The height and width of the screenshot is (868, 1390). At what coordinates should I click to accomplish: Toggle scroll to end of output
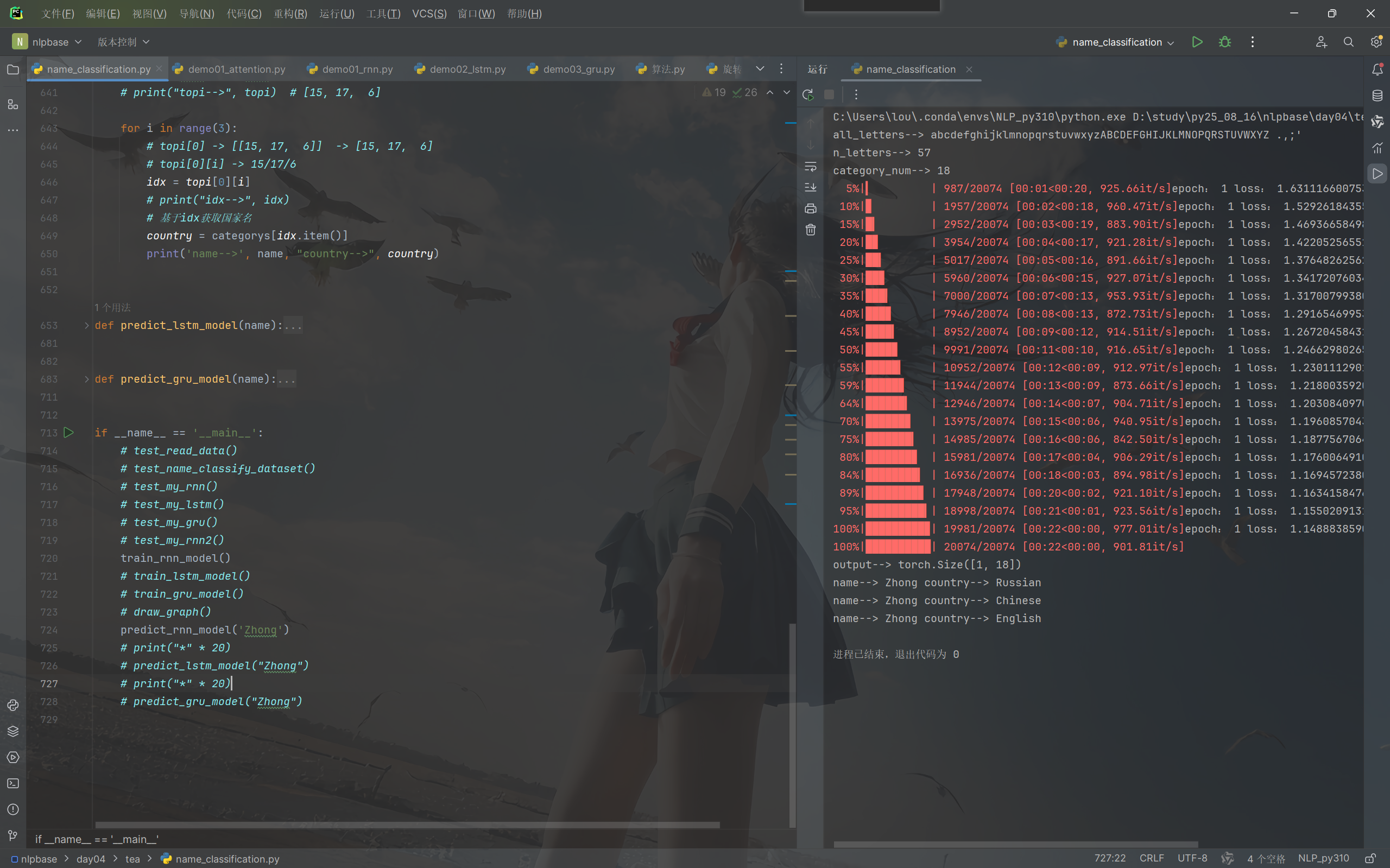tap(810, 187)
